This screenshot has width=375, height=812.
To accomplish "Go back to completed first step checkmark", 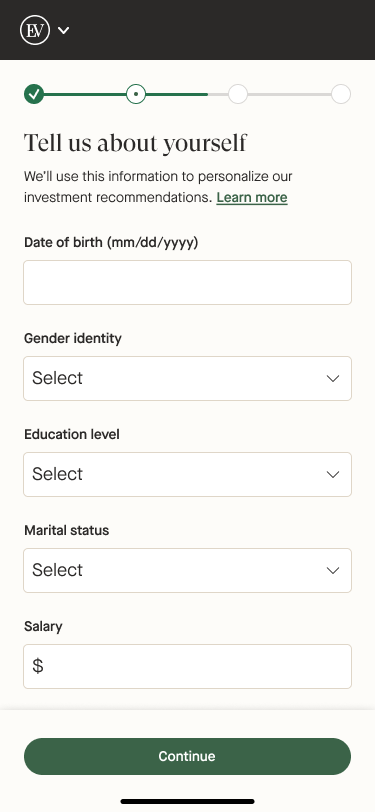I will 34,94.
